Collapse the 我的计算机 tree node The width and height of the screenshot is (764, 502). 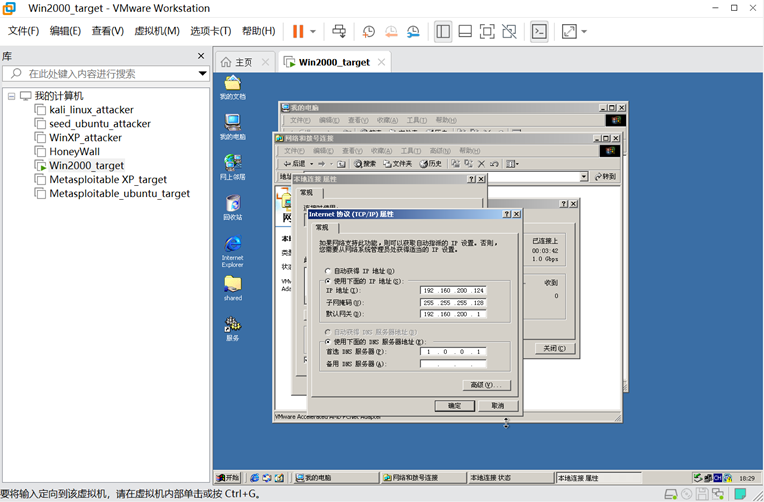click(x=11, y=96)
